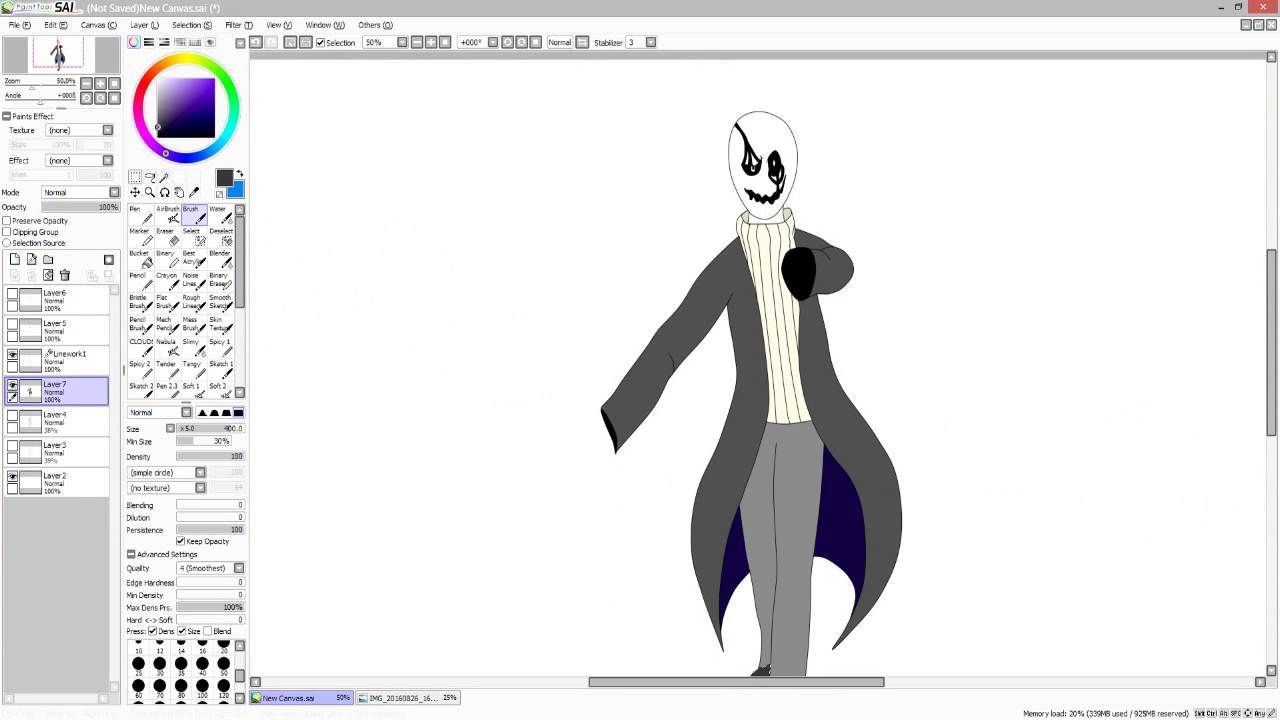The width and height of the screenshot is (1280, 720).
Task: Select the Layer3 layer row
Action: click(56, 452)
